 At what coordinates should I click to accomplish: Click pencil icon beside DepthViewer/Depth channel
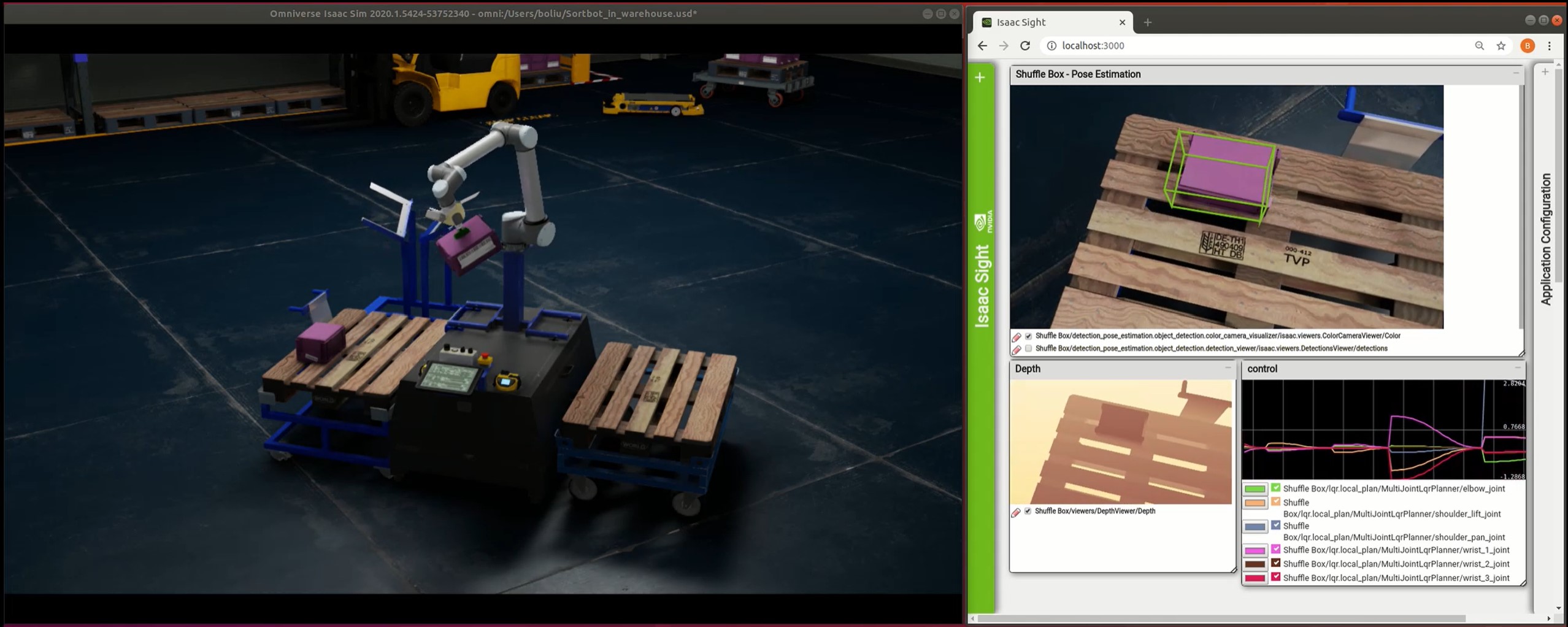click(1016, 512)
